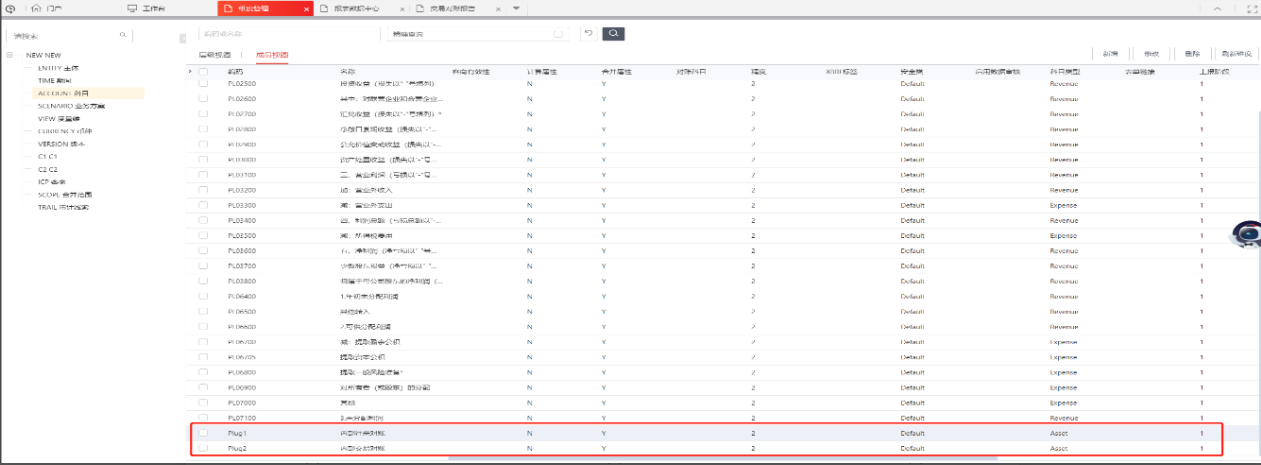Screen dimensions: 1261x465
Task: Click the dark search magnifier button
Action: [613, 34]
